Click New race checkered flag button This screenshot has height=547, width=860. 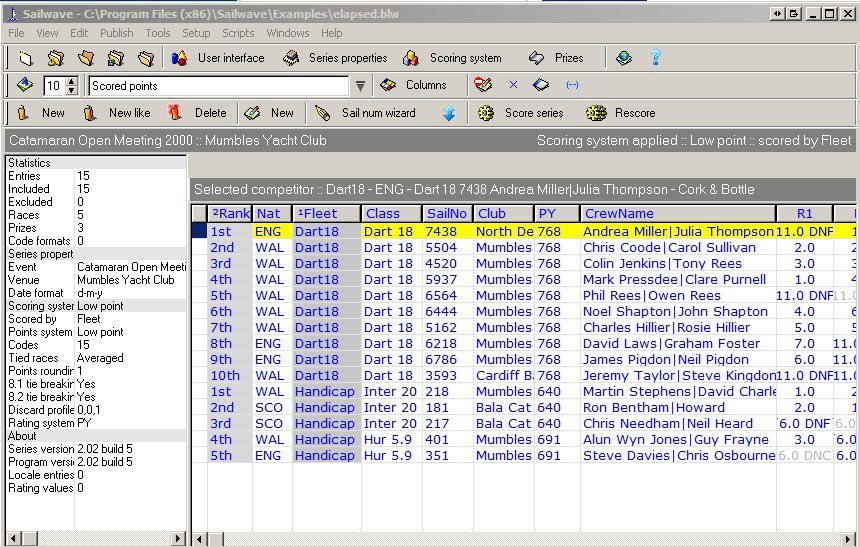coord(269,113)
